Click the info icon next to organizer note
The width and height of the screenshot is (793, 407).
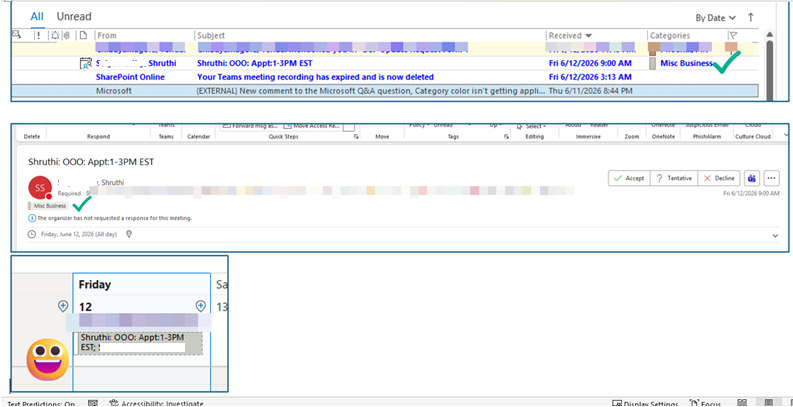coord(32,218)
